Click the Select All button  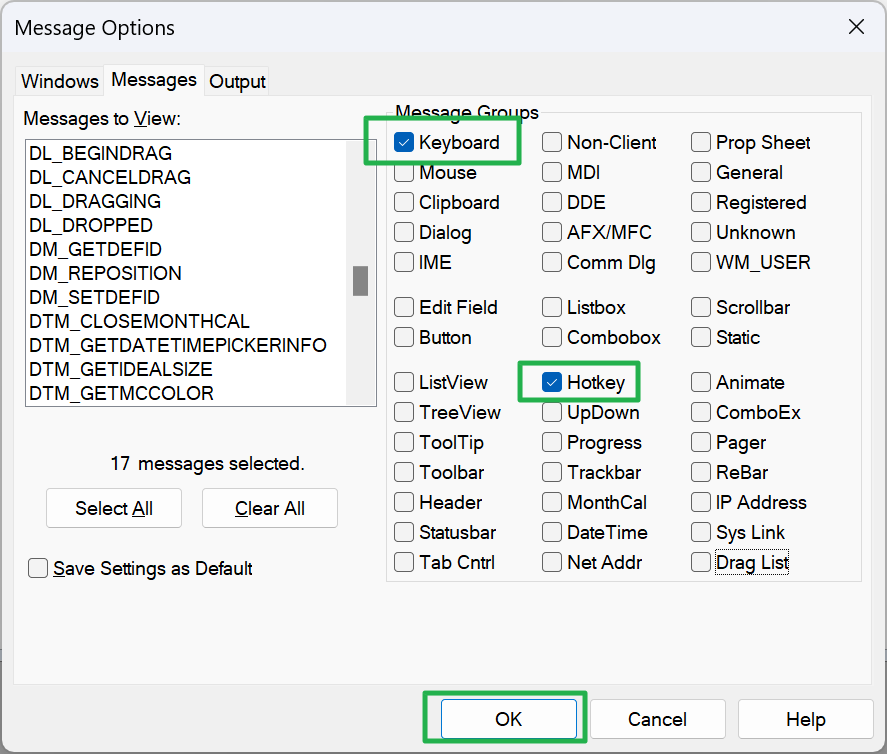coord(113,508)
